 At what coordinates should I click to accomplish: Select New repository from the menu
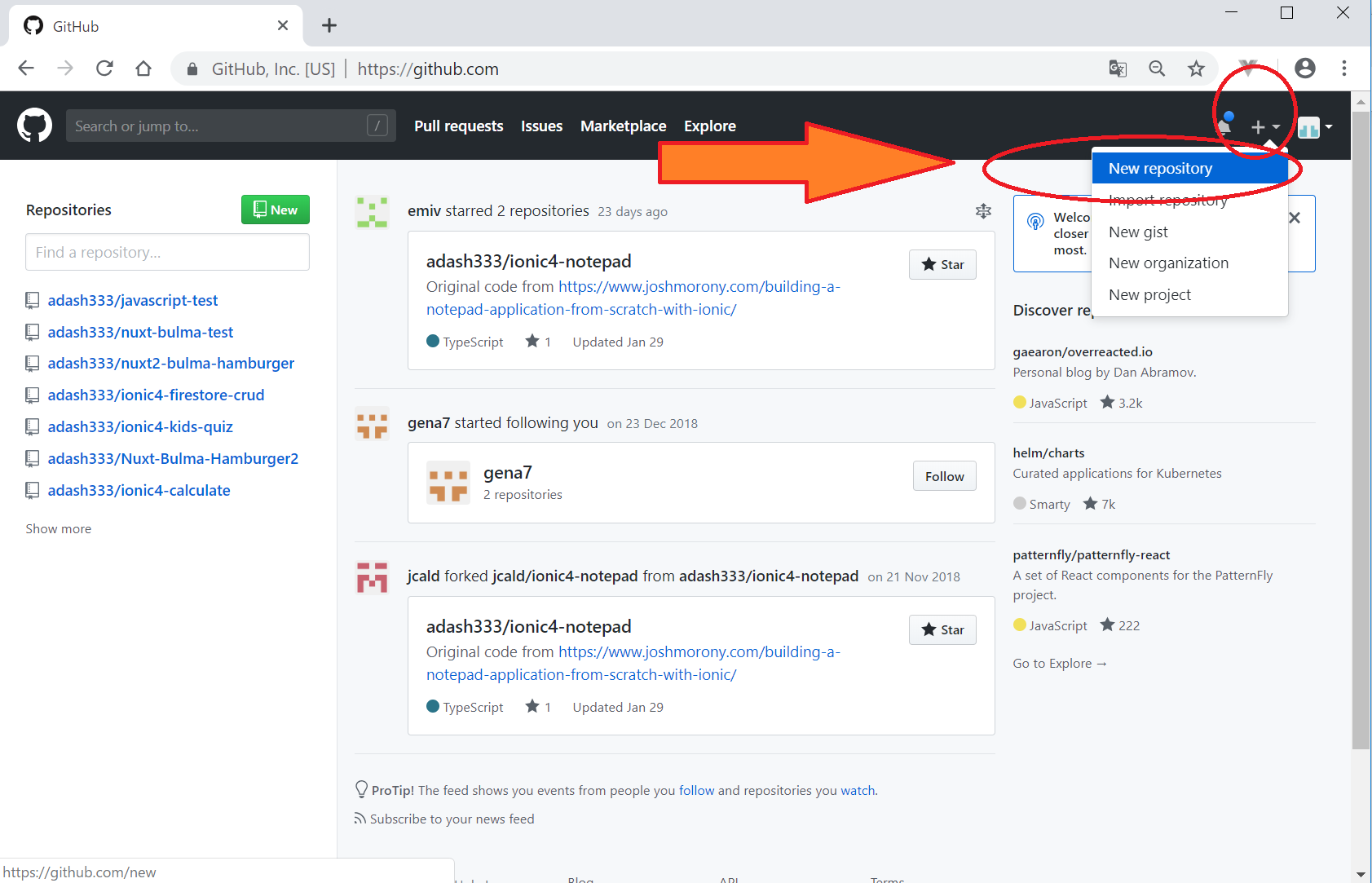pyautogui.click(x=1160, y=169)
